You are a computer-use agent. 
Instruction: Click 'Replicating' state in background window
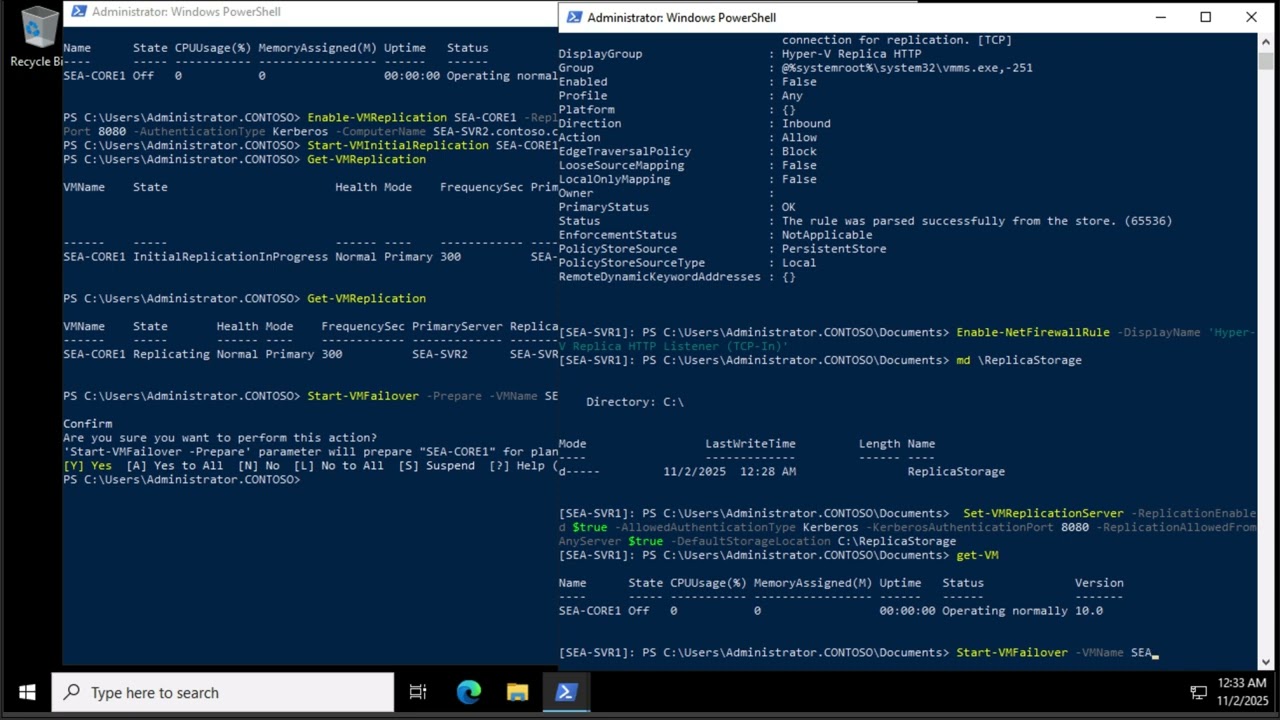tap(171, 354)
